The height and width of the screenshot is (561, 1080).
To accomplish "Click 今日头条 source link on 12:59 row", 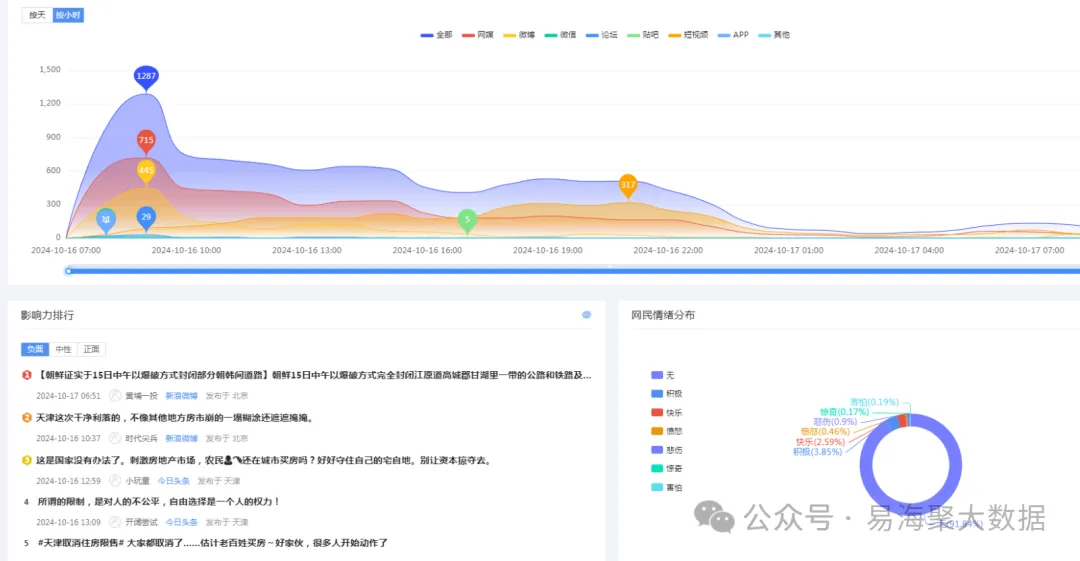I will [x=173, y=481].
